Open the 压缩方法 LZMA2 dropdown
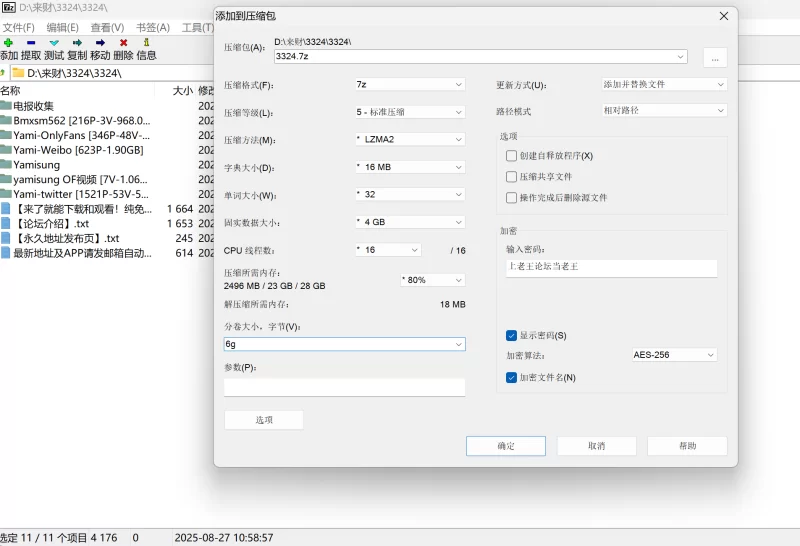This screenshot has height=546, width=800. coord(410,139)
